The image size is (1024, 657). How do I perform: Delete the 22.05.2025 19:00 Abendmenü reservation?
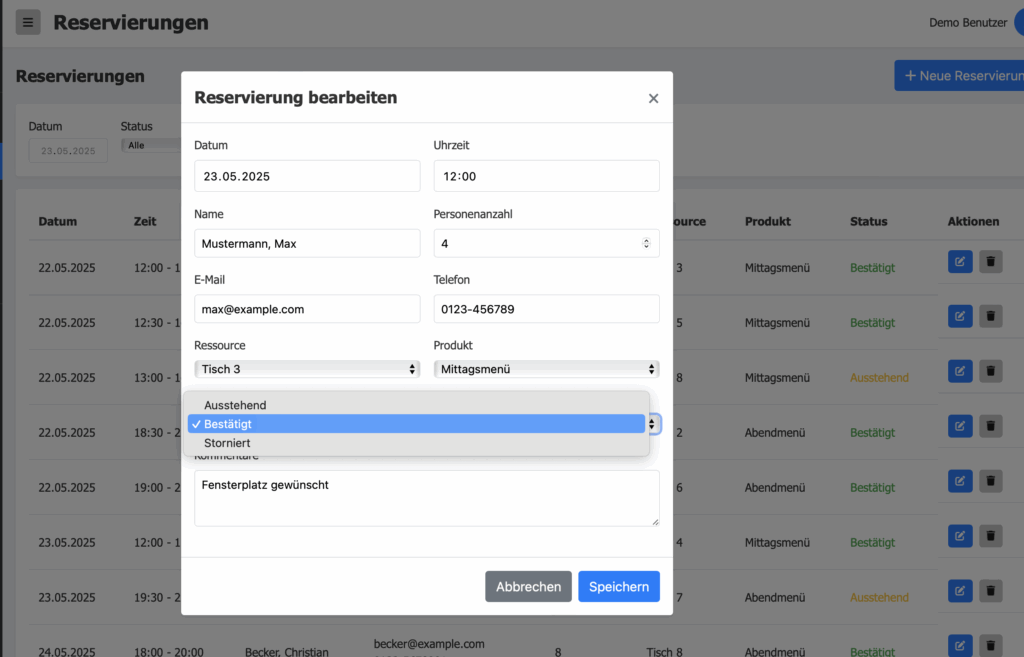tap(990, 481)
